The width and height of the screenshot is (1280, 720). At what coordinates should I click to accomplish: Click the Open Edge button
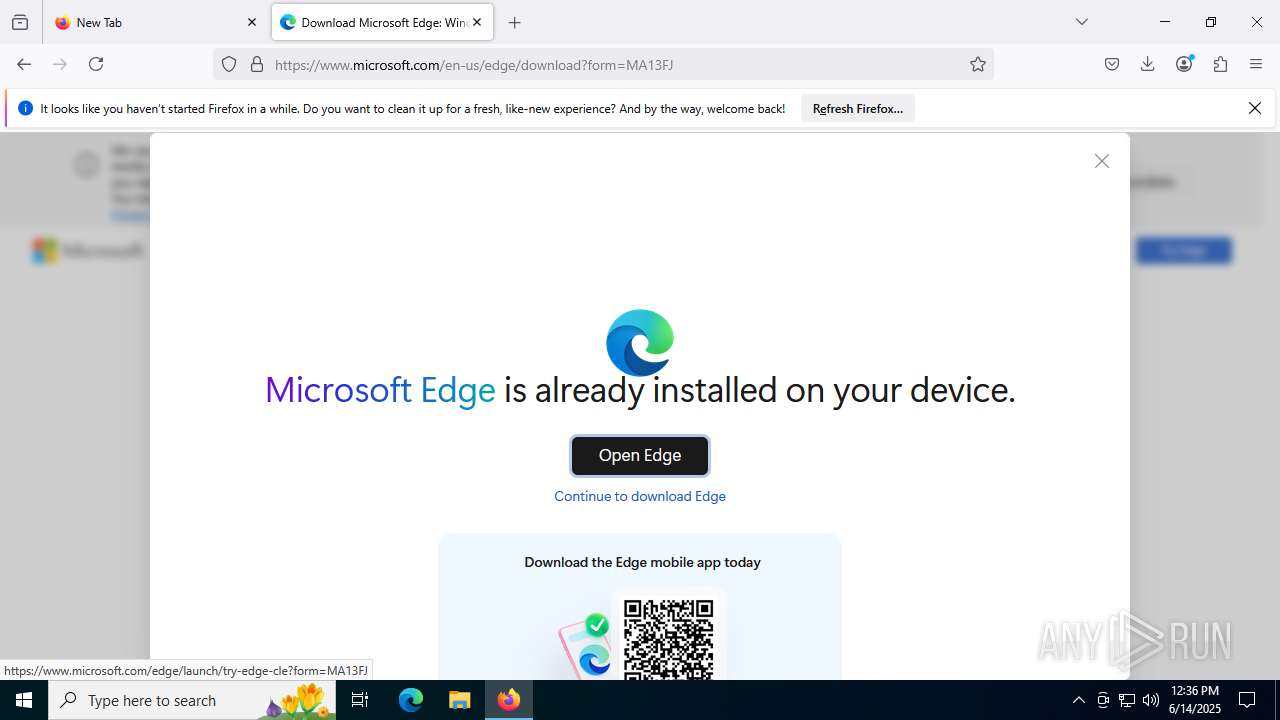pos(640,456)
